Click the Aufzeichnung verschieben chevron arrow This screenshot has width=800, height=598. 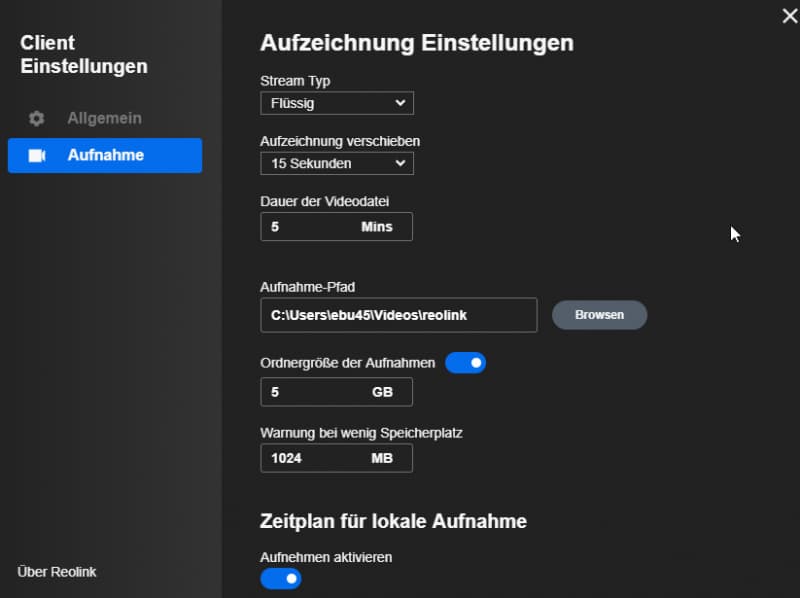401,163
